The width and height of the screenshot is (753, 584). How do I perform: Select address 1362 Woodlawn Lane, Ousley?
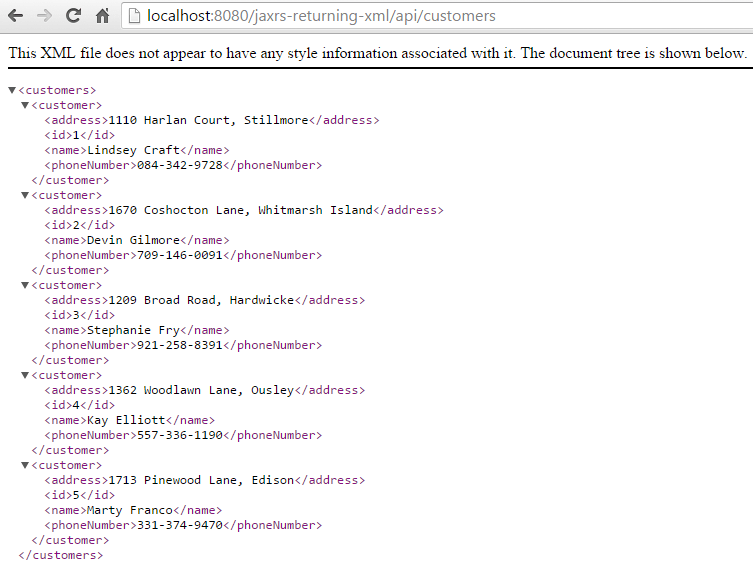coord(201,390)
